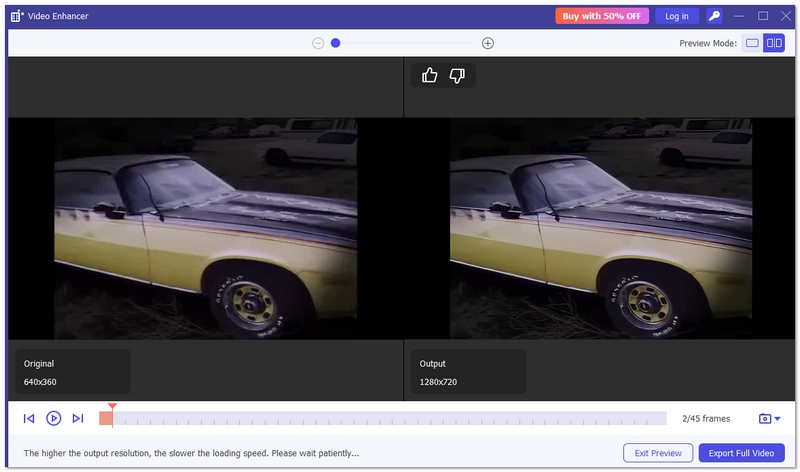This screenshot has width=800, height=472.
Task: Click the Preview Mode label
Action: pos(708,43)
